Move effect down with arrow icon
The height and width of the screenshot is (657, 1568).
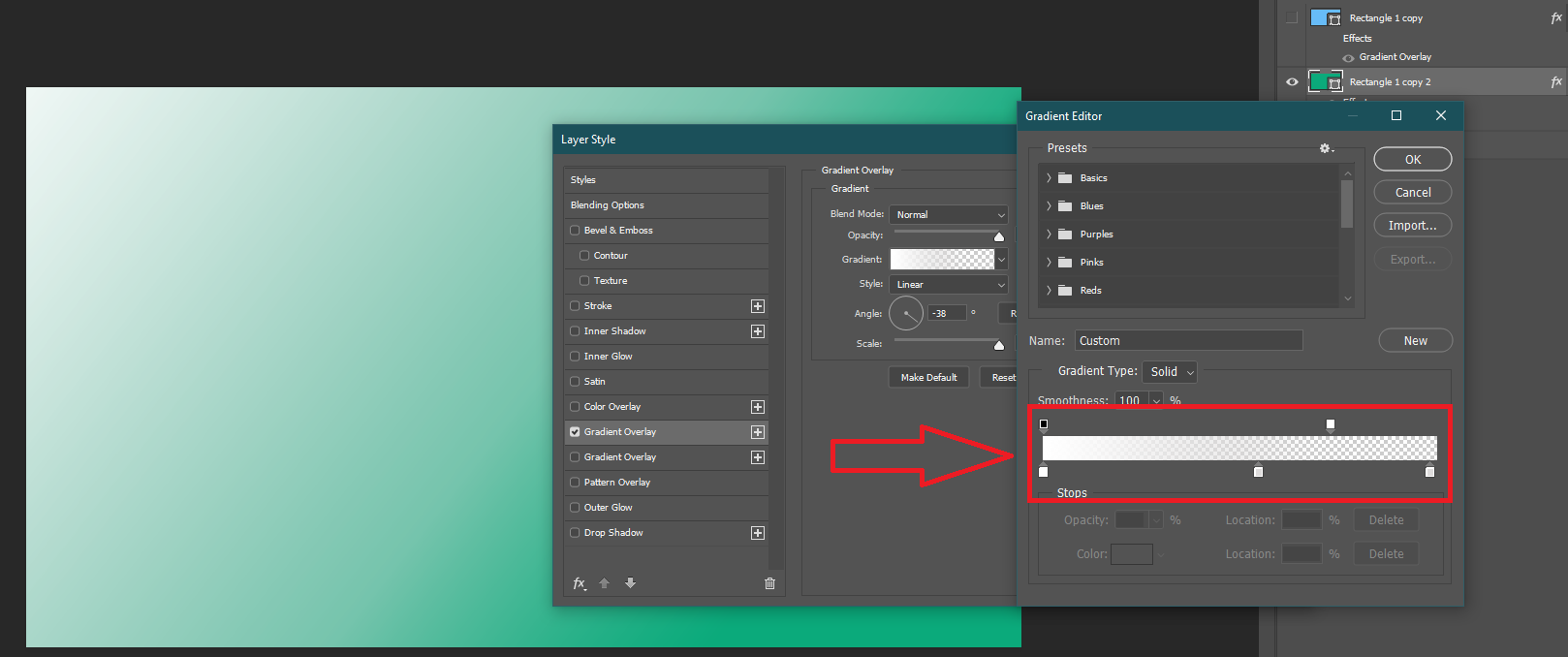point(630,583)
